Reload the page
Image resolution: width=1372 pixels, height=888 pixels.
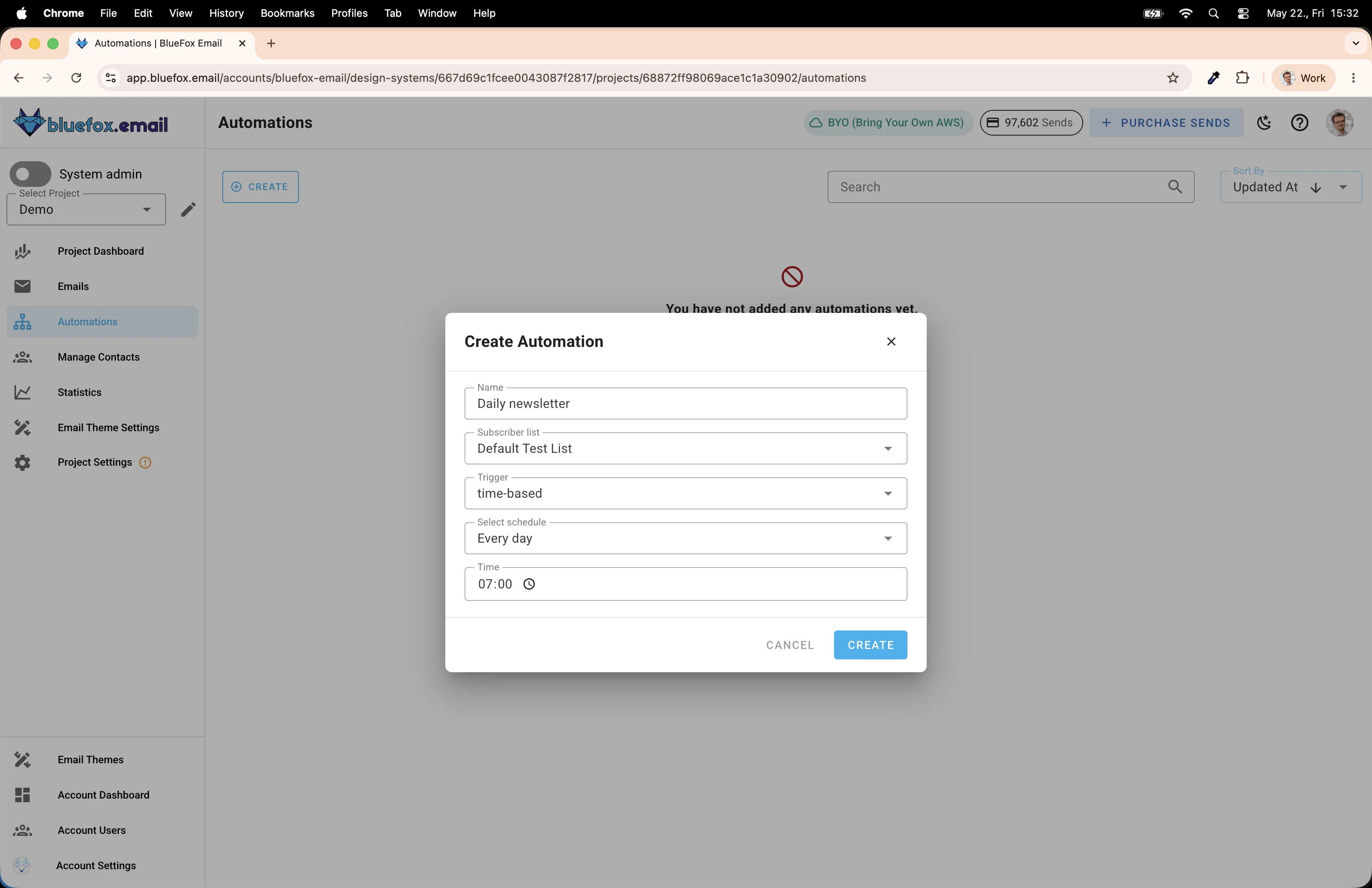pos(76,78)
